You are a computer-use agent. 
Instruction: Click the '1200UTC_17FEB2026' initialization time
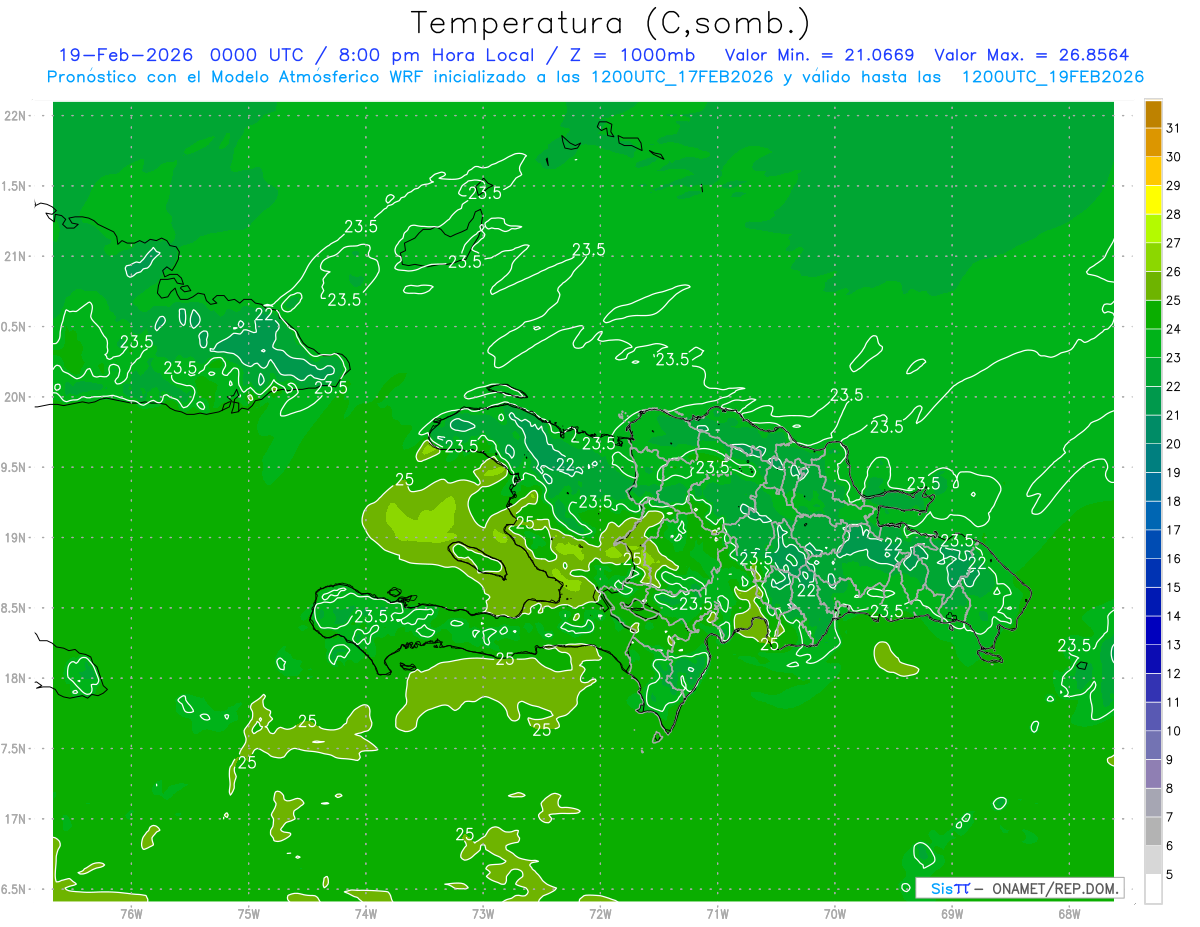[683, 77]
